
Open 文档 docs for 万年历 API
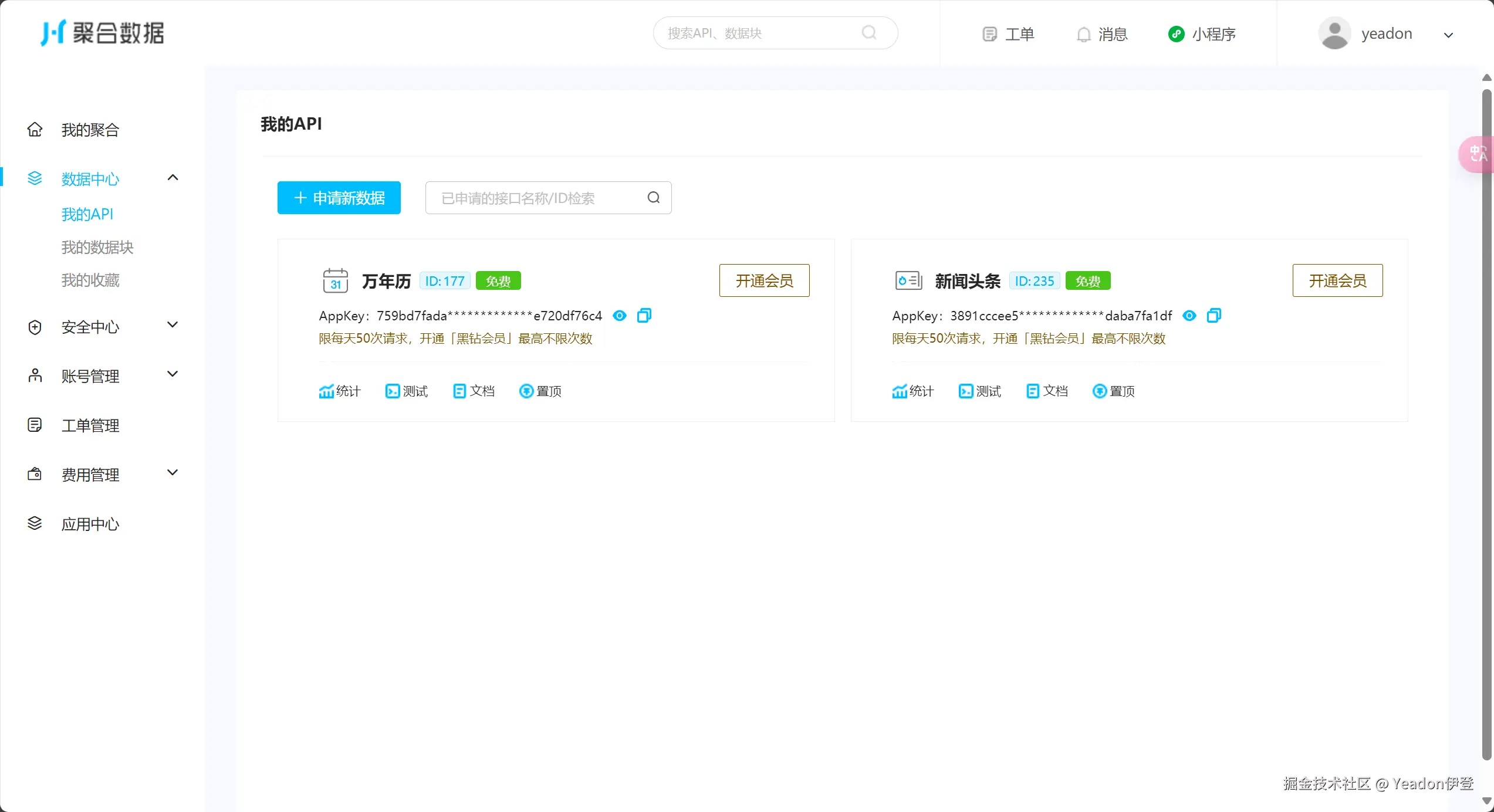tap(474, 391)
